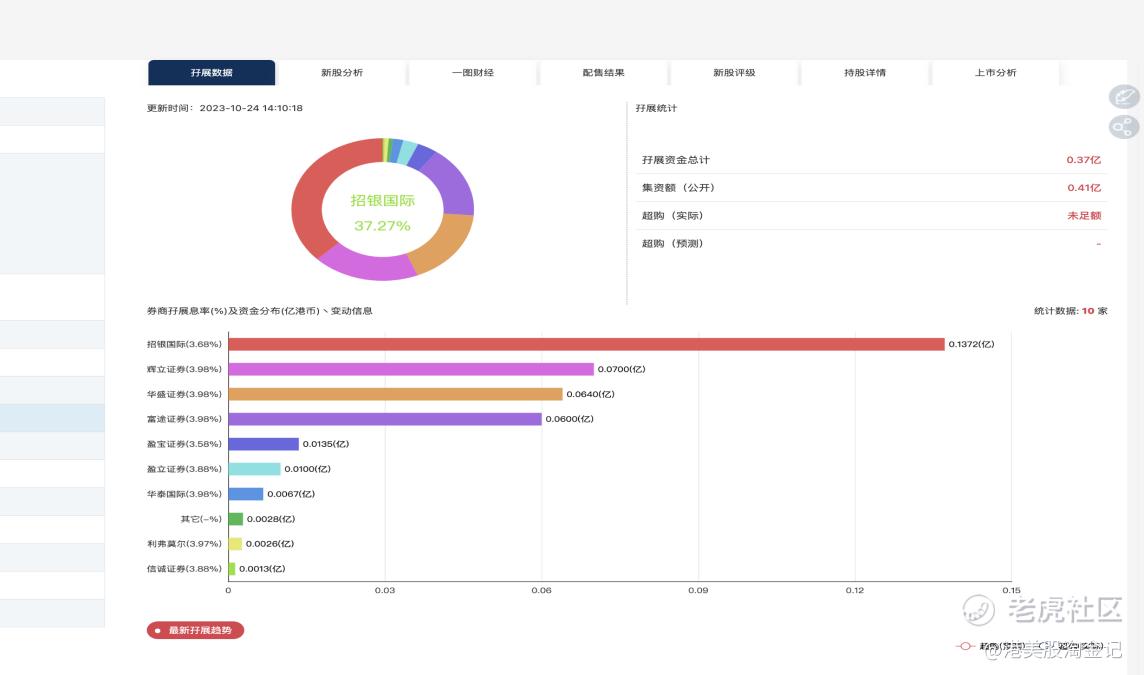
Task: Click the 盈宝证券 blue bar
Action: [263, 444]
